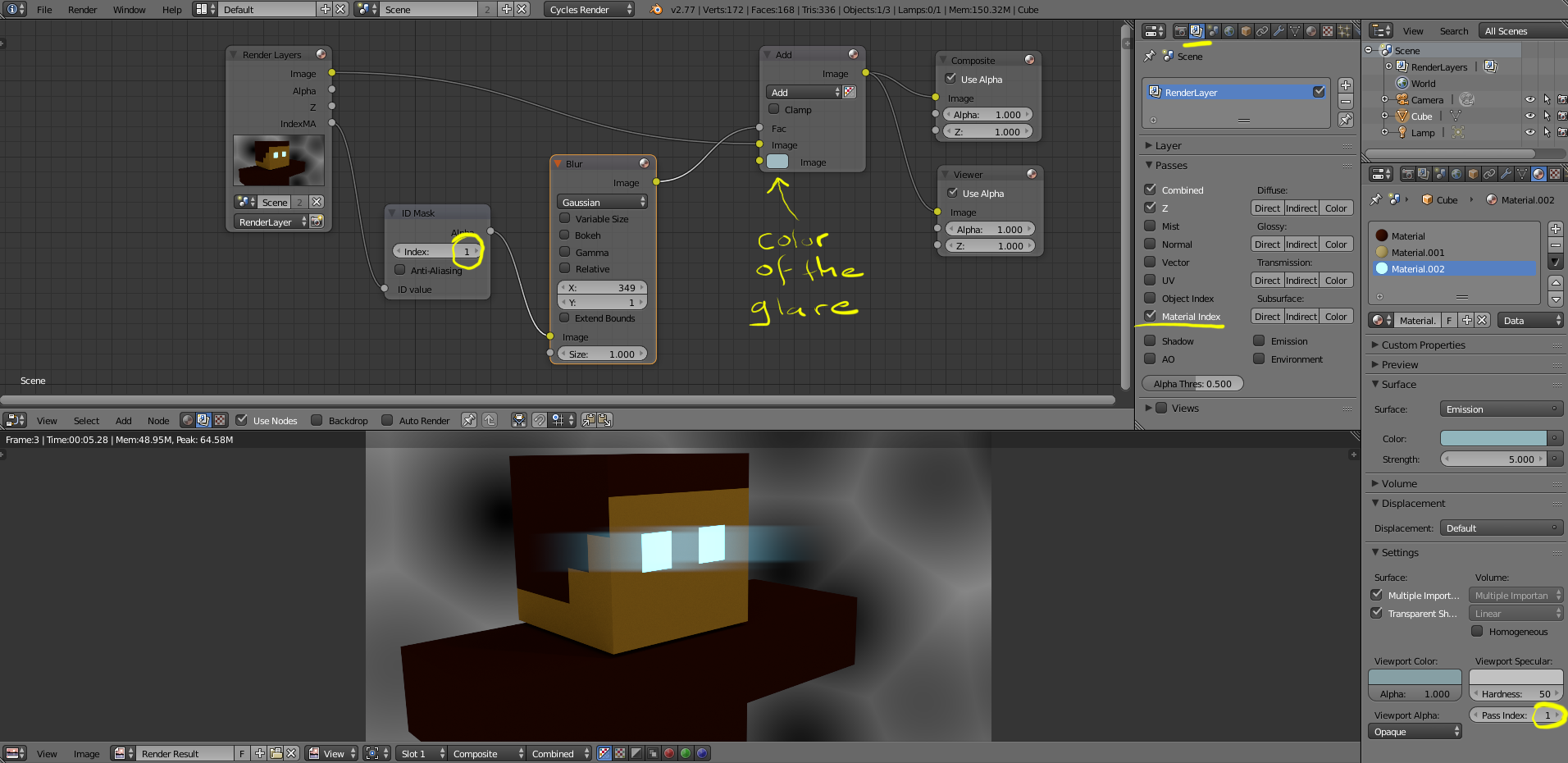The height and width of the screenshot is (763, 1568).
Task: Toggle Use Alpha in the Composite node
Action: click(950, 79)
